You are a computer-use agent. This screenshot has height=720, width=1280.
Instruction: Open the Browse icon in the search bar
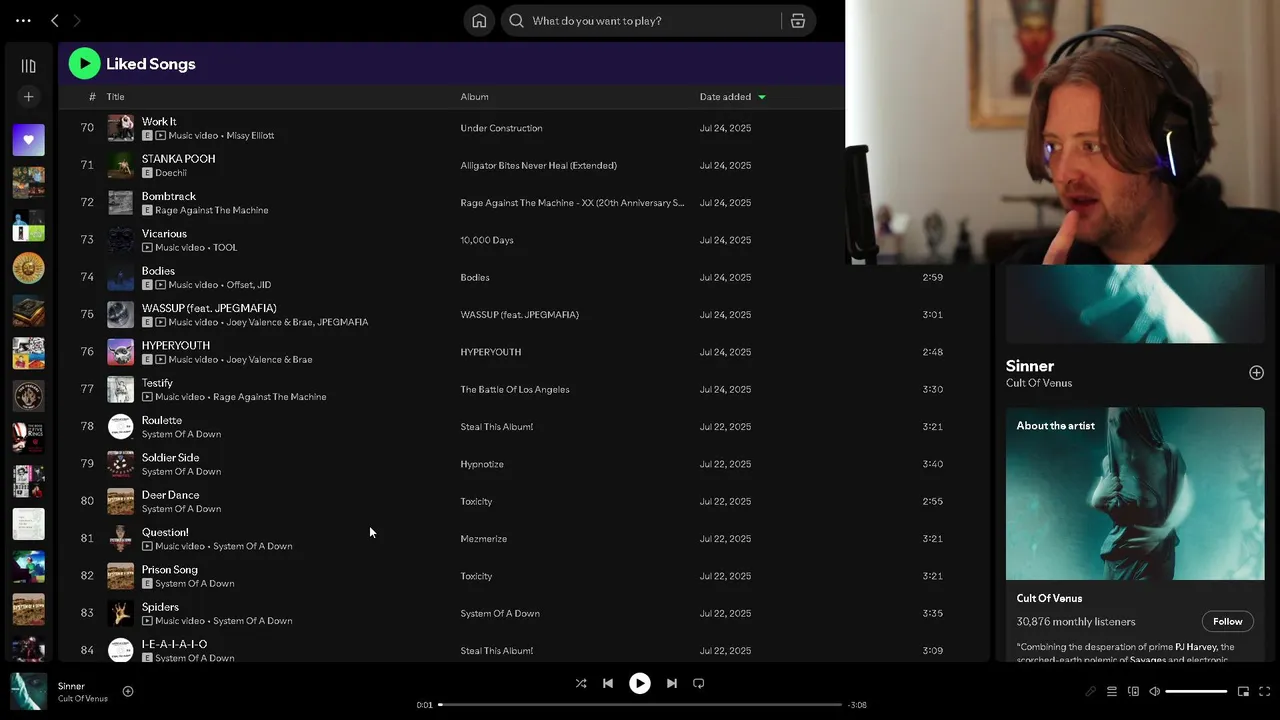[x=798, y=20]
